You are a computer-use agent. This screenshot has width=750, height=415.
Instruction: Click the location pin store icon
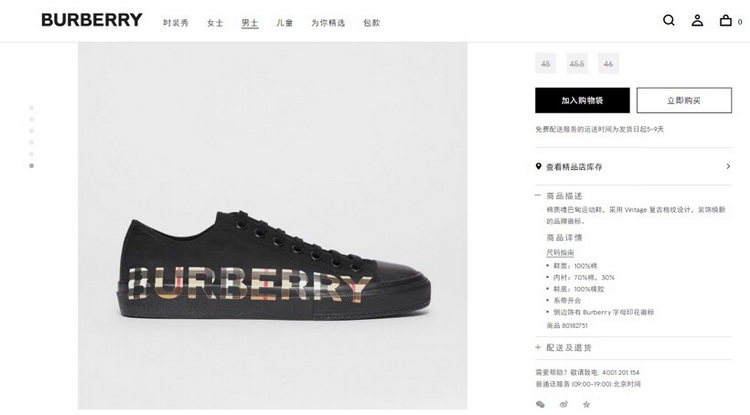(x=539, y=166)
